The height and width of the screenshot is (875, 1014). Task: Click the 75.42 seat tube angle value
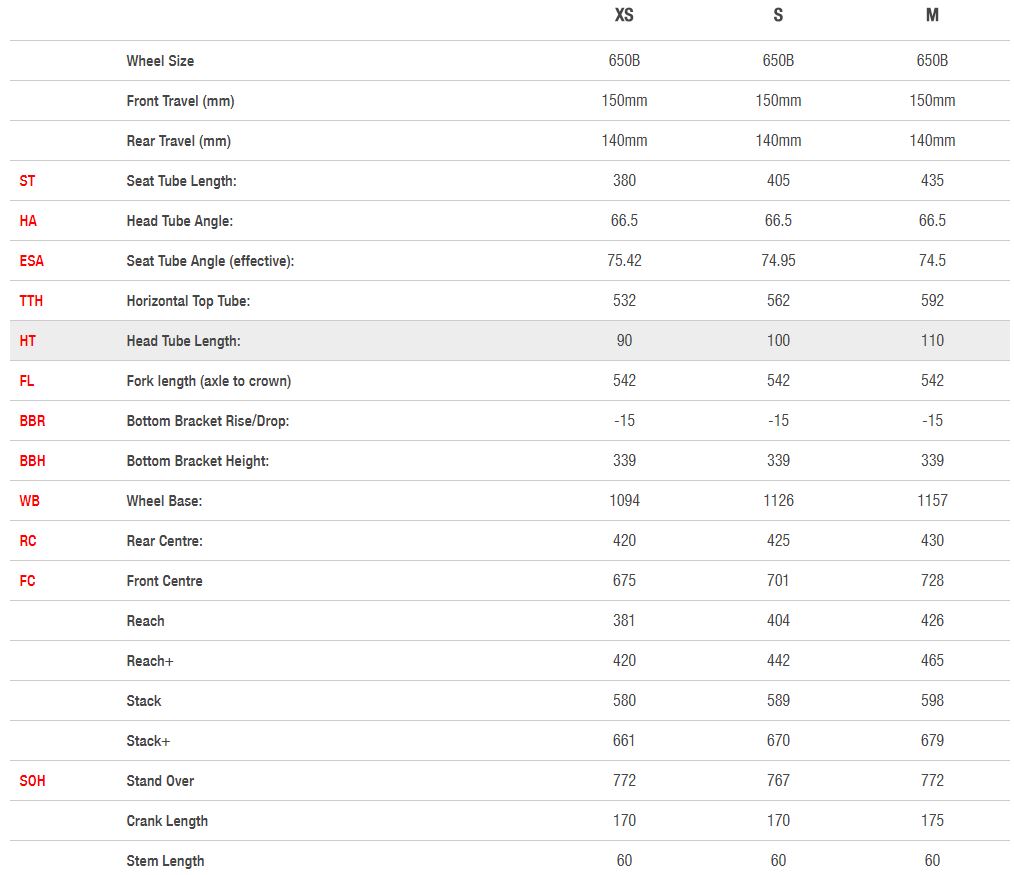click(624, 261)
